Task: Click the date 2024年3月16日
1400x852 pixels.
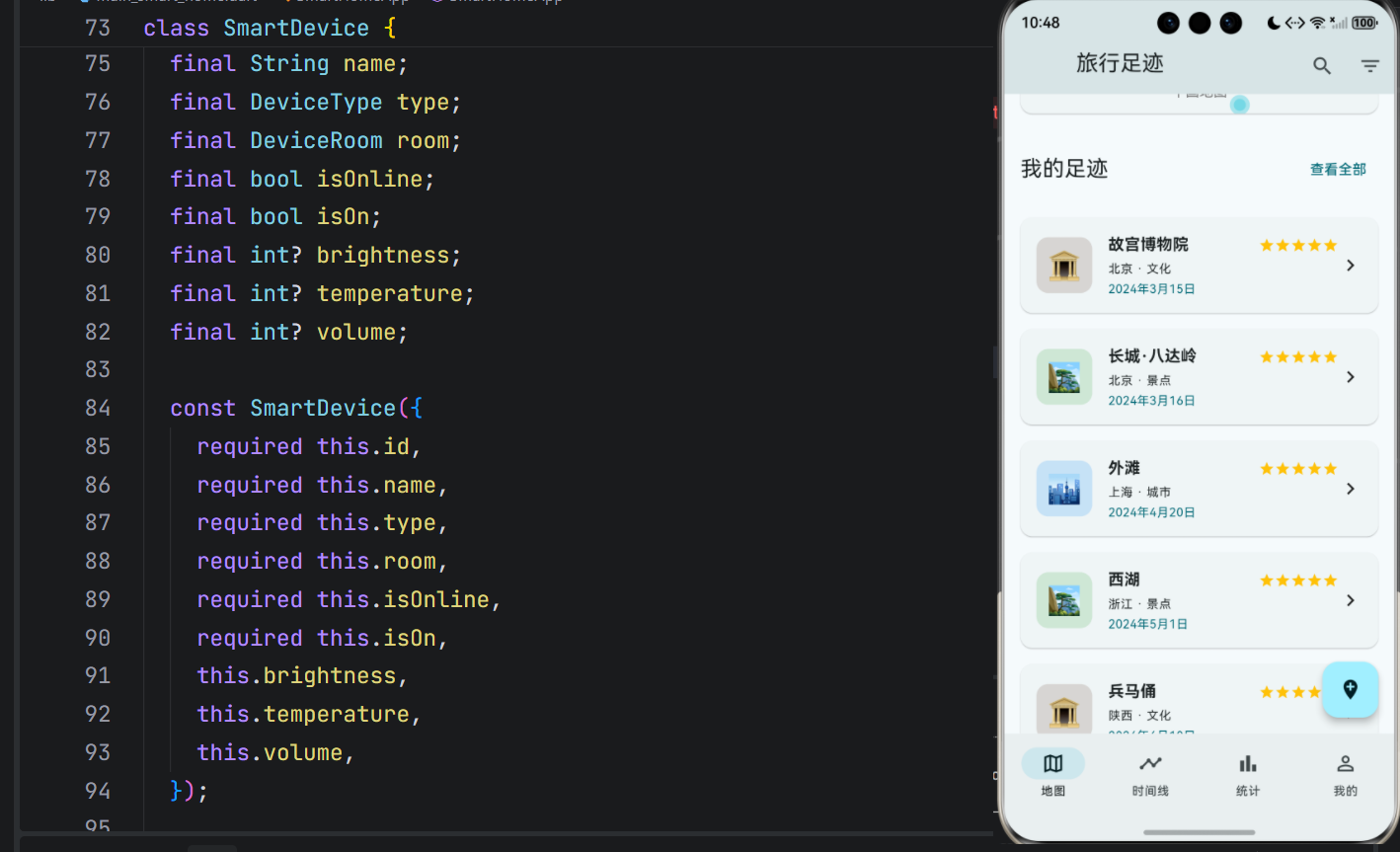Action: coord(1151,401)
